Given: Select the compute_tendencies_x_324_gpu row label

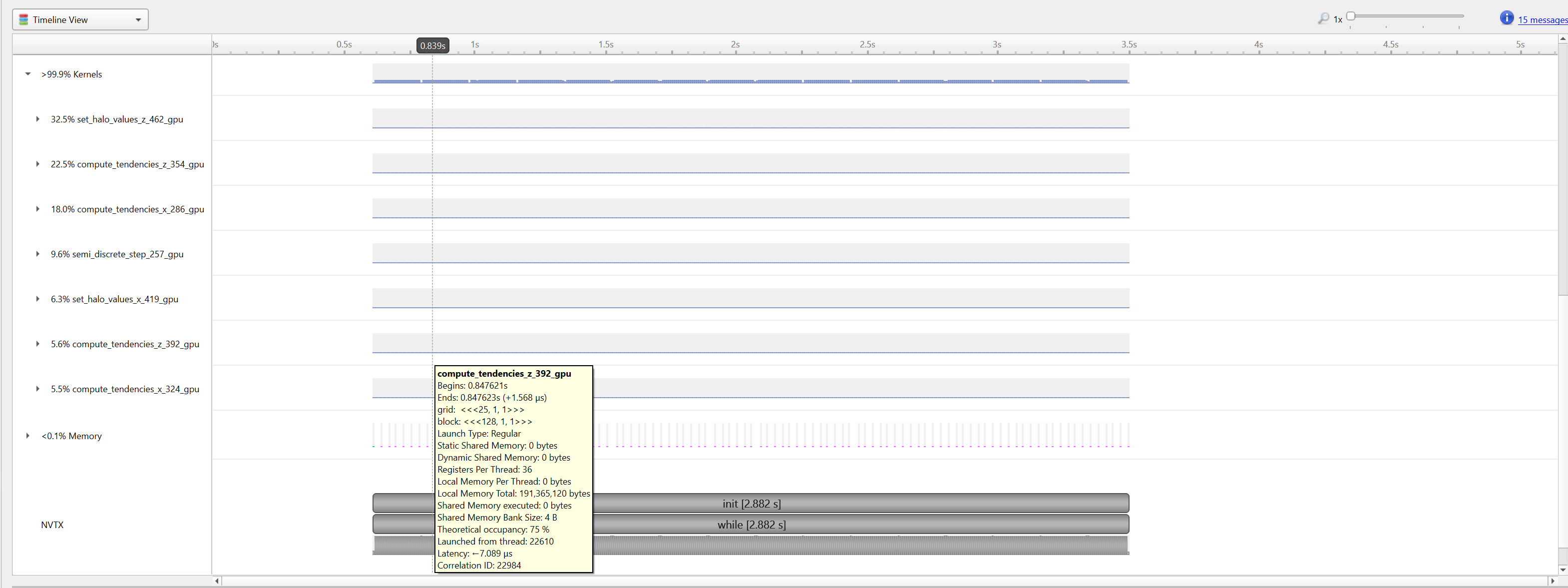Looking at the screenshot, I should click(125, 390).
